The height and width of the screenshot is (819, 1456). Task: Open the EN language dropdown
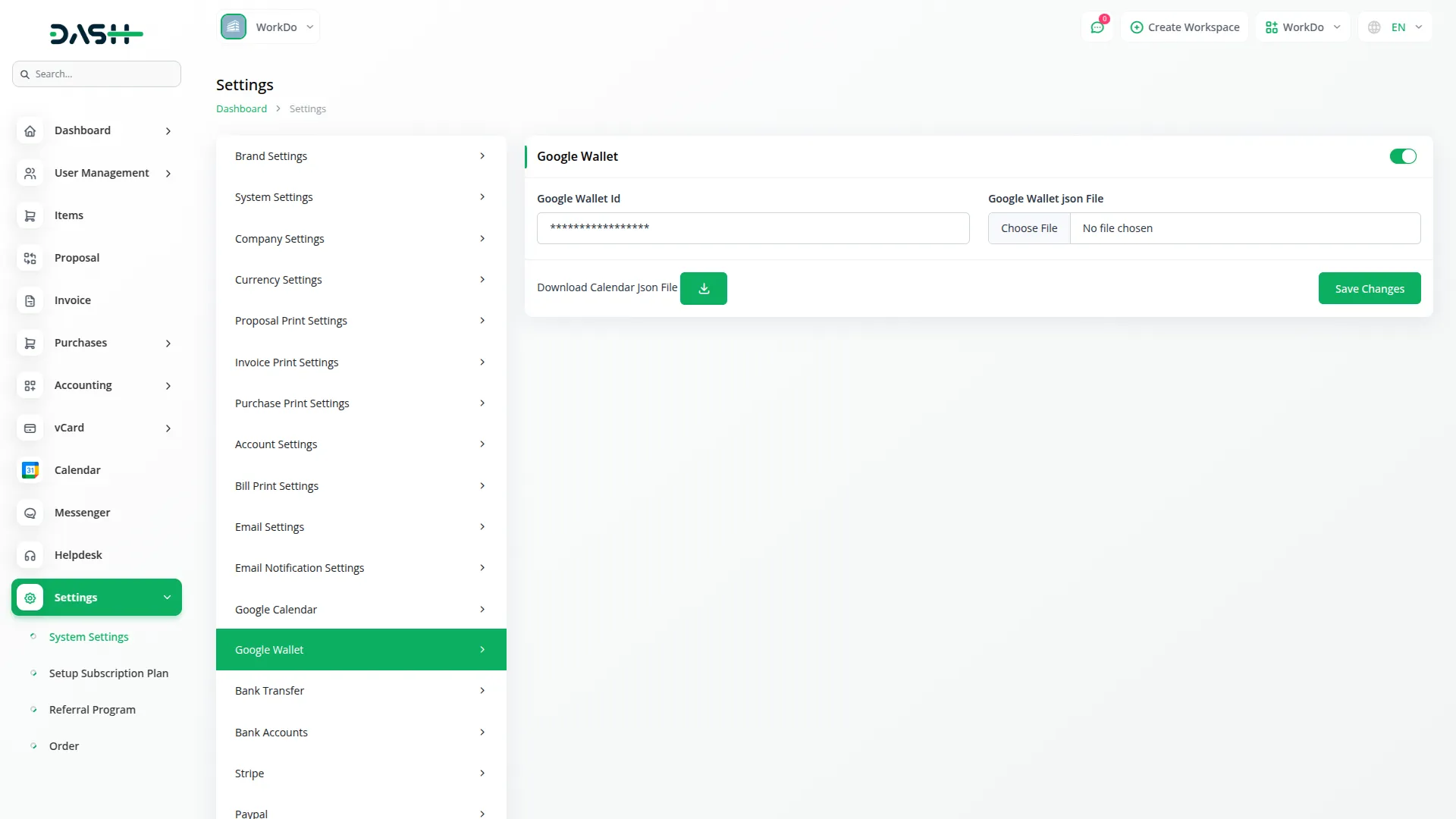click(1395, 27)
